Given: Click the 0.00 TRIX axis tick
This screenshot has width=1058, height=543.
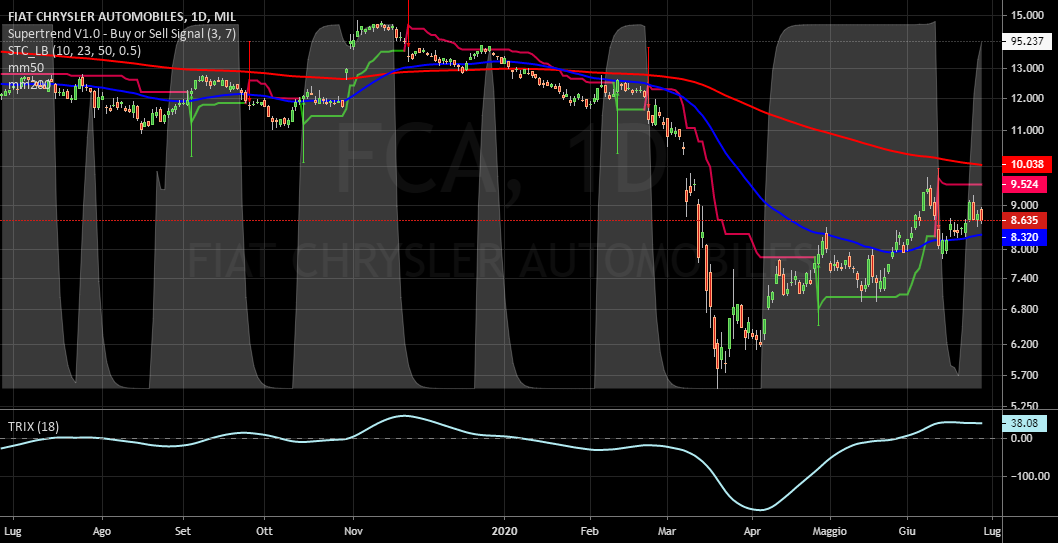Looking at the screenshot, I should coord(1022,438).
